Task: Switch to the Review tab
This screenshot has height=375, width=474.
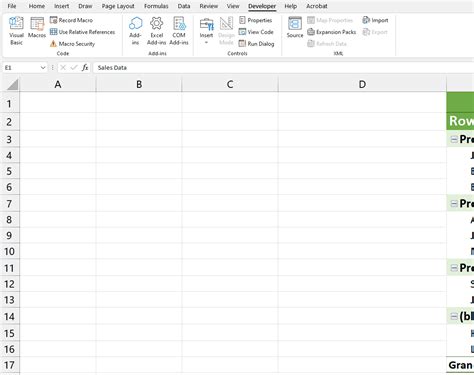Action: [x=209, y=6]
